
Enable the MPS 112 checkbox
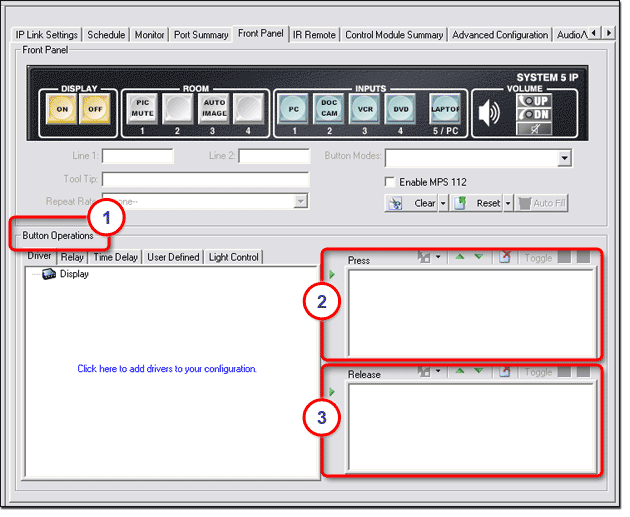pyautogui.click(x=391, y=182)
